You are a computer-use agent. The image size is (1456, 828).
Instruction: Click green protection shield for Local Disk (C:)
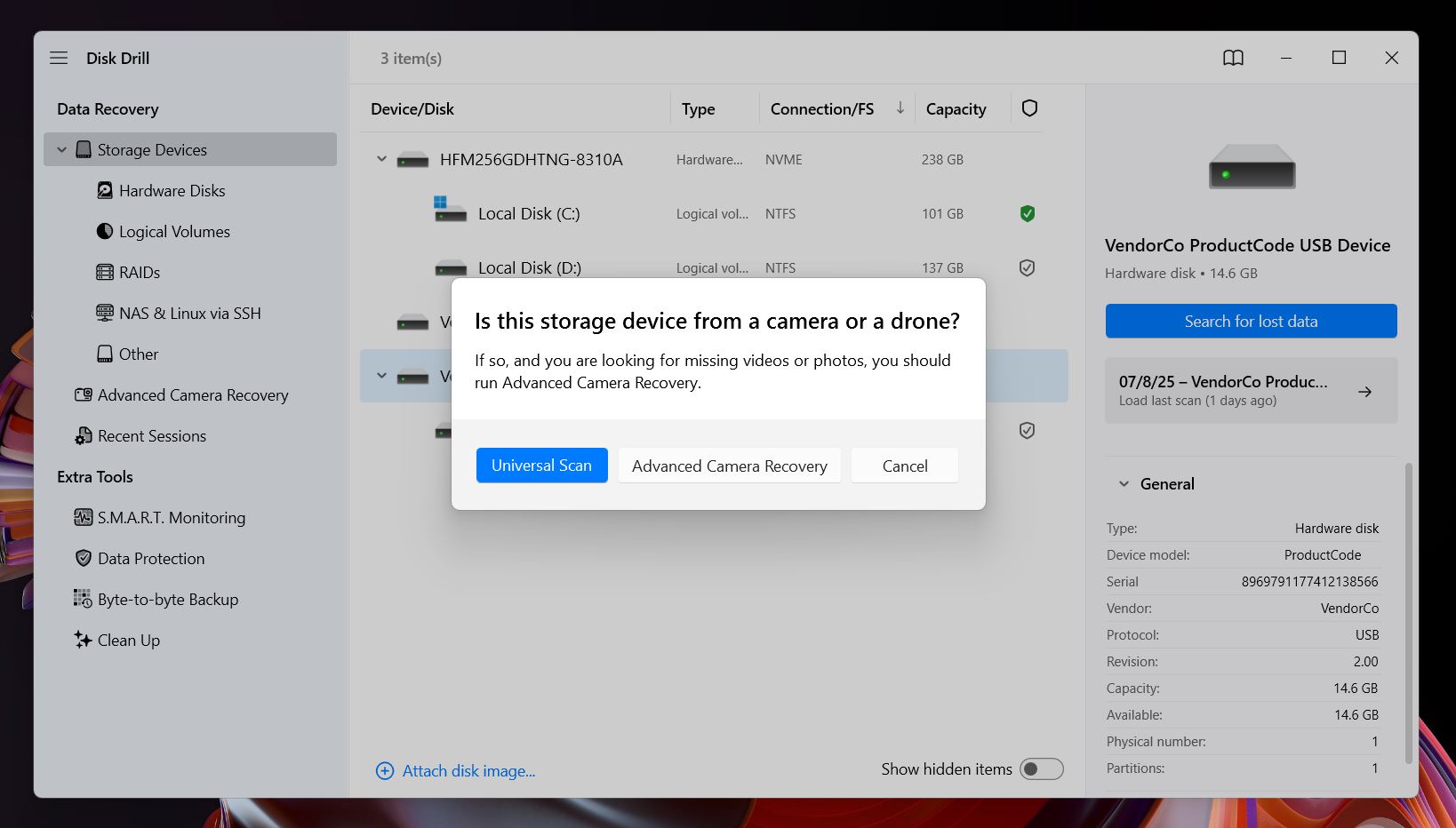coord(1027,213)
